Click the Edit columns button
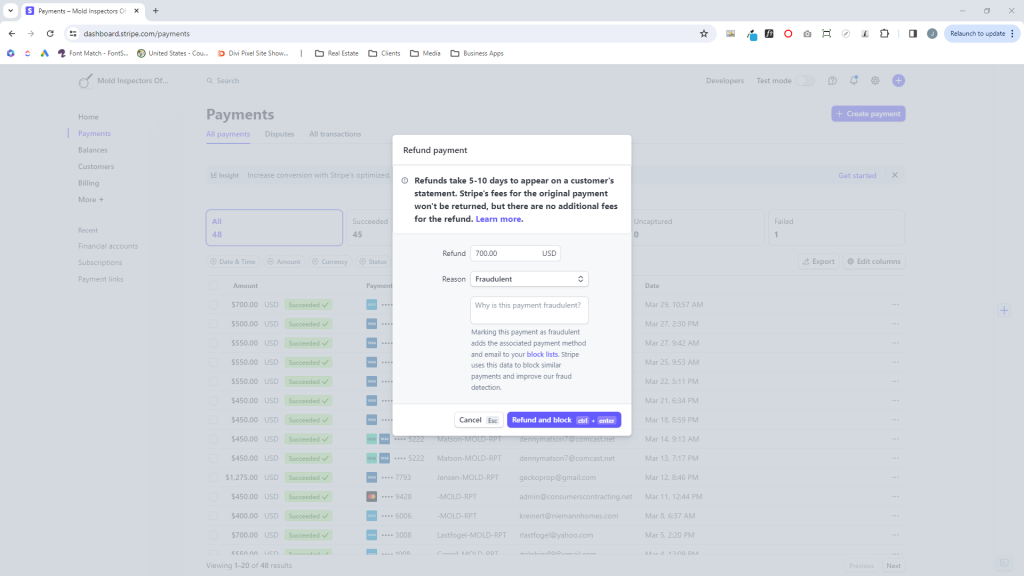 [874, 261]
